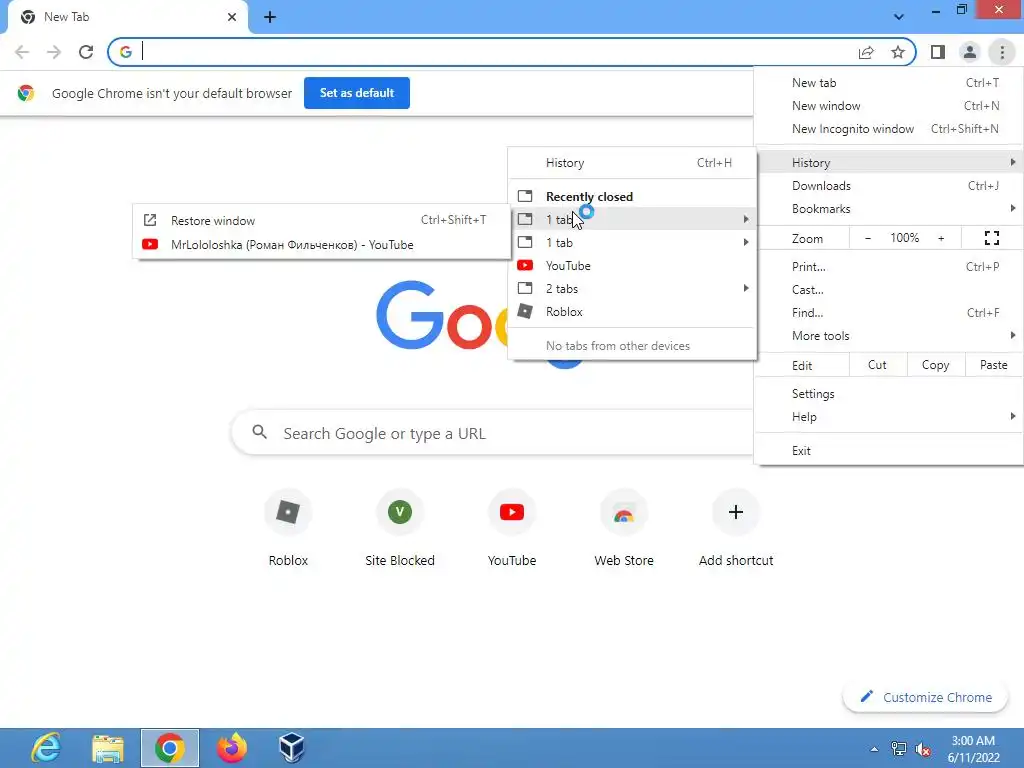Bookmark this tab with the star icon

tap(898, 52)
